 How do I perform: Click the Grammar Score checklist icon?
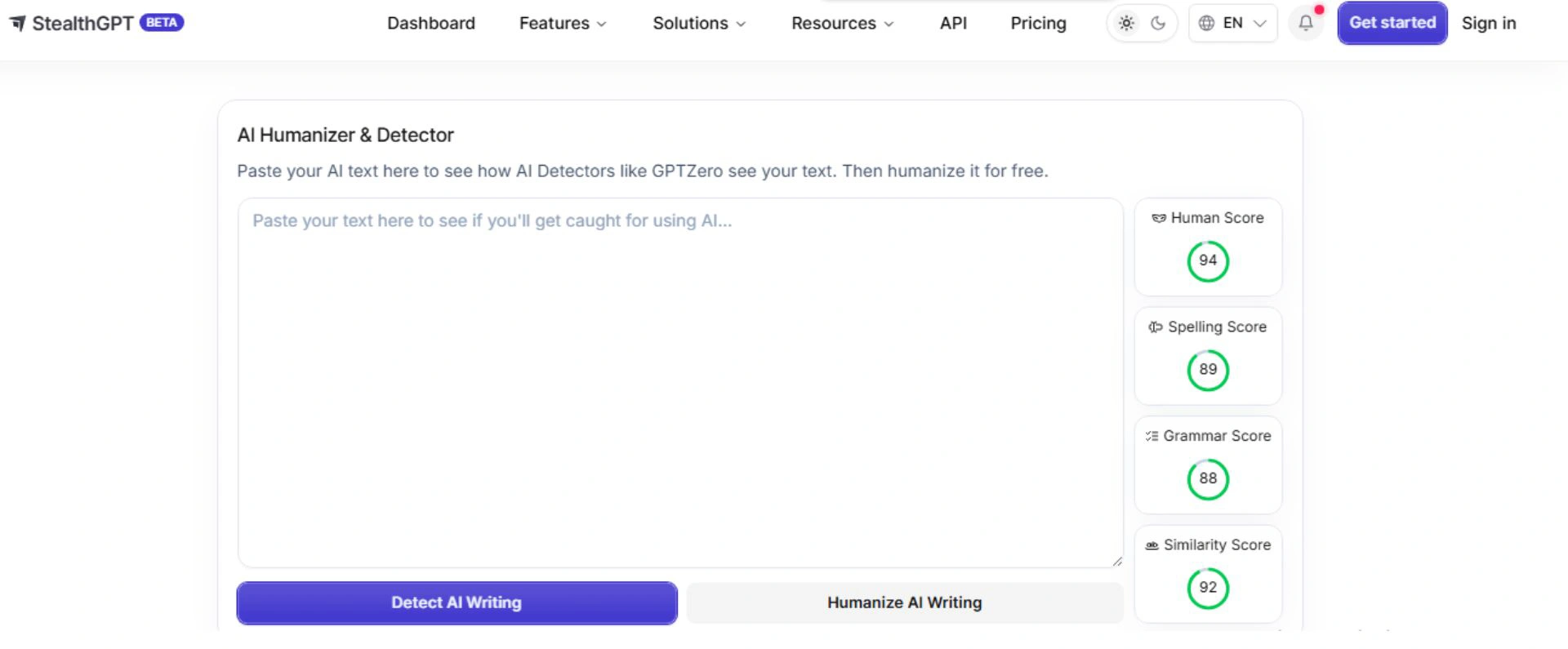coord(1151,436)
